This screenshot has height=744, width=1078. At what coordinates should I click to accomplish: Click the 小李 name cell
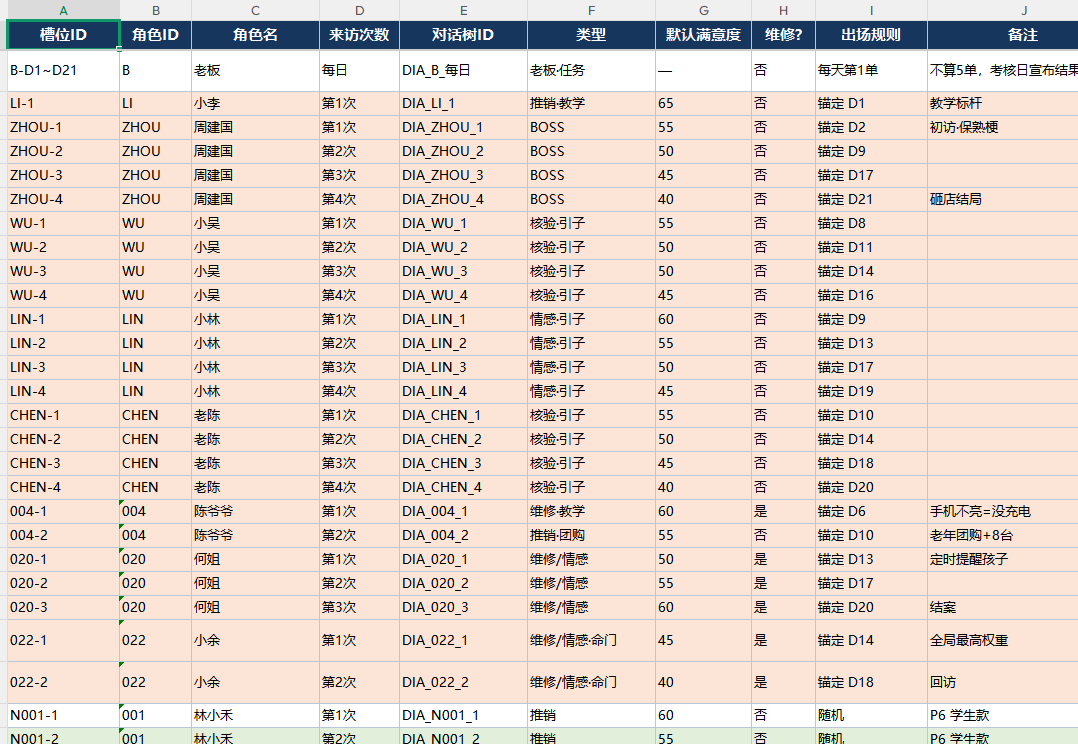click(x=255, y=103)
